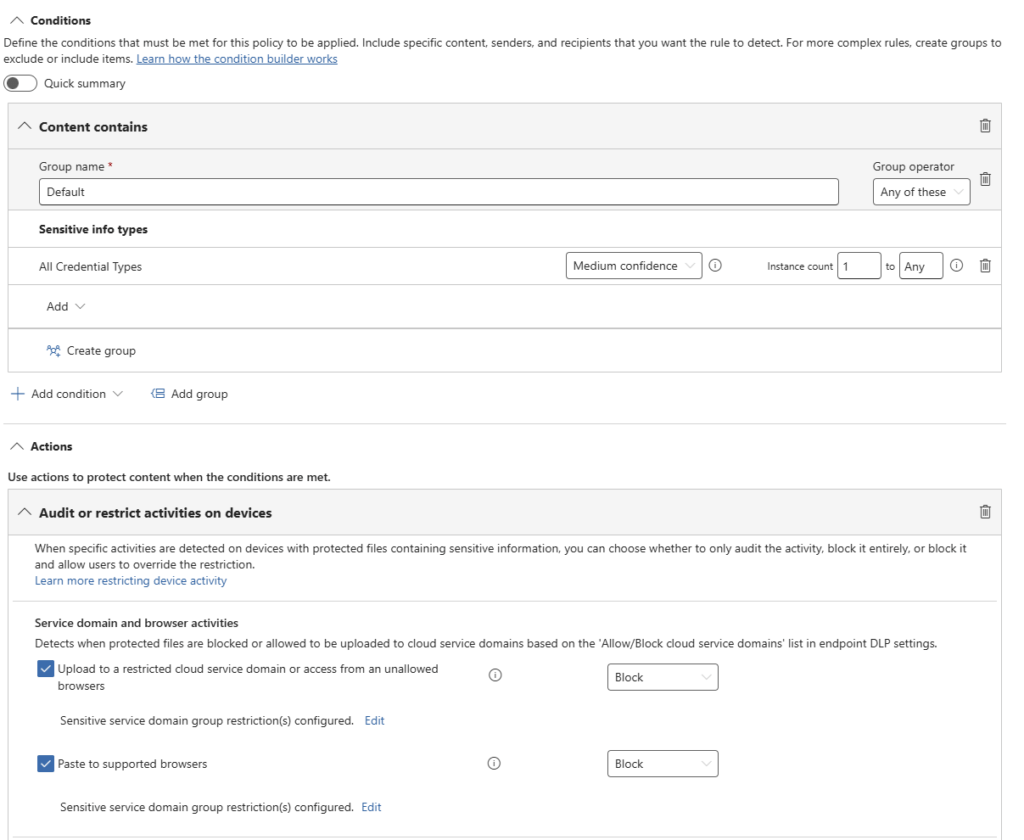The image size is (1024, 840).
Task: Uncheck Upload to a restricted cloud service domain
Action: click(x=45, y=668)
